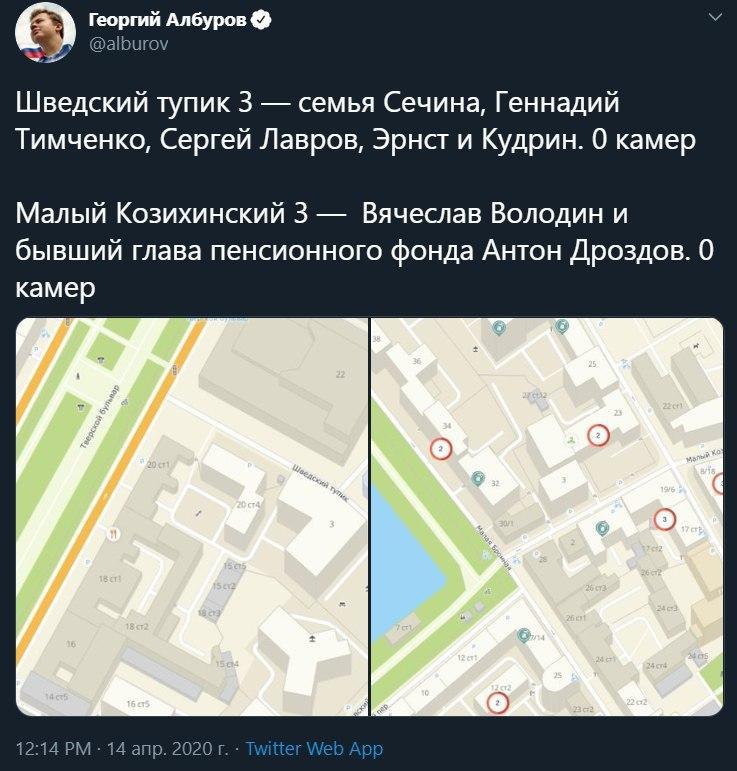Click teal camera pin near building 7/14
Image resolution: width=737 pixels, height=771 pixels.
click(525, 636)
